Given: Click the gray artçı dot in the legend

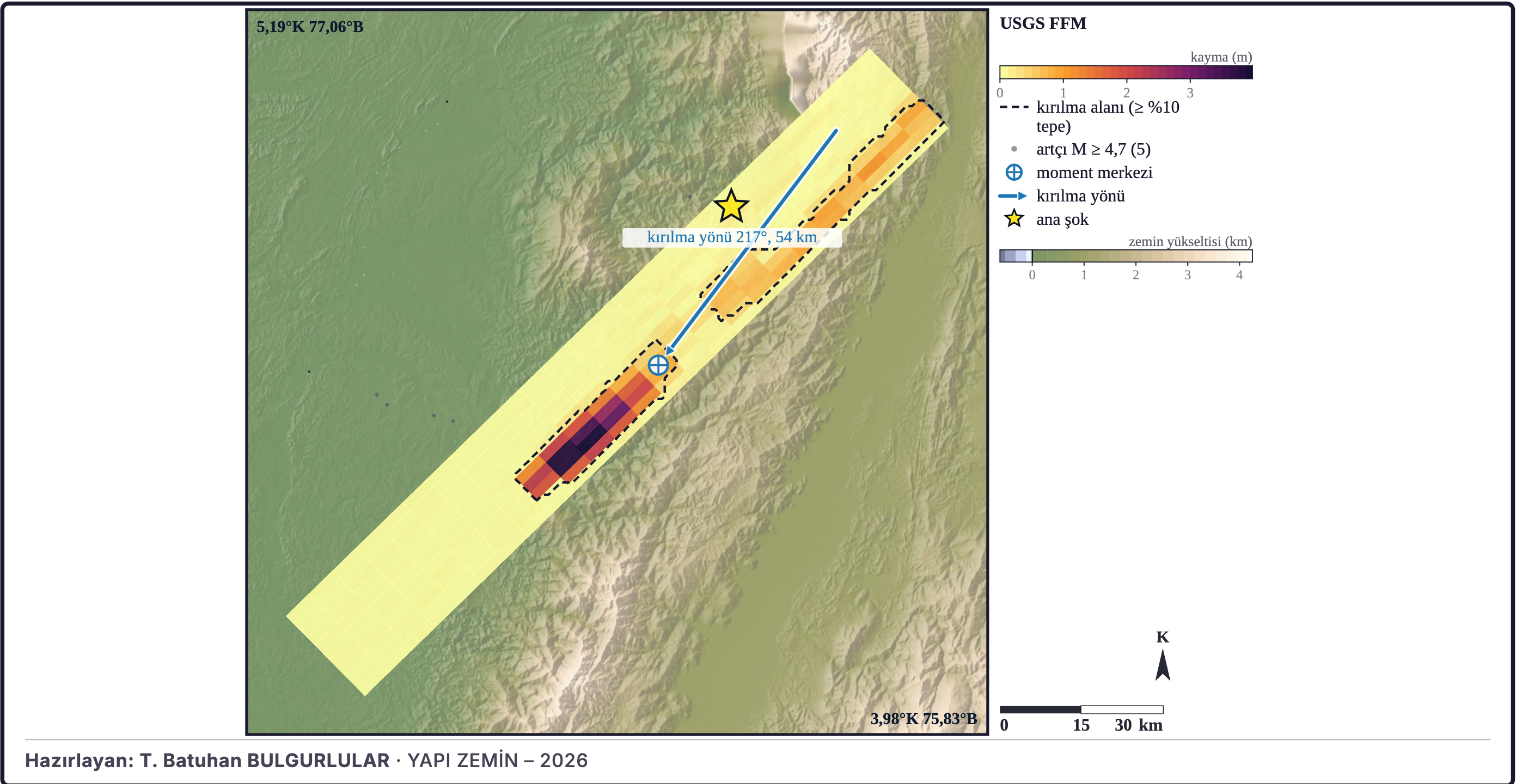Looking at the screenshot, I should coord(1014,149).
